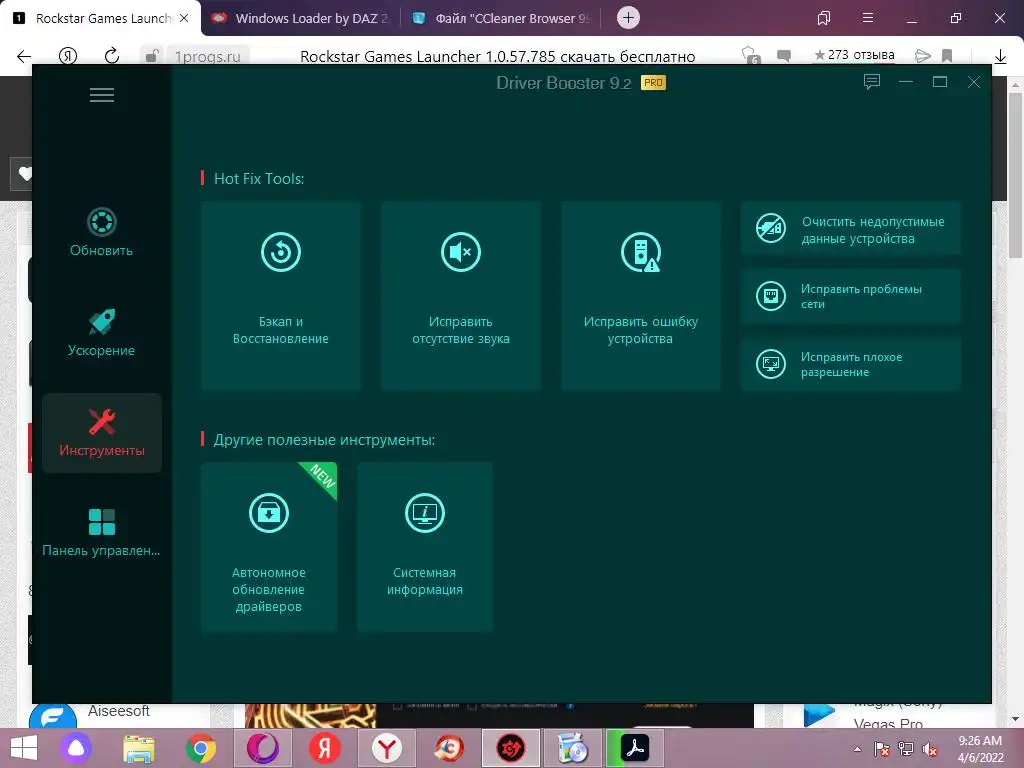
Task: Select the Hot Fix Tools: heading
Action: (259, 179)
